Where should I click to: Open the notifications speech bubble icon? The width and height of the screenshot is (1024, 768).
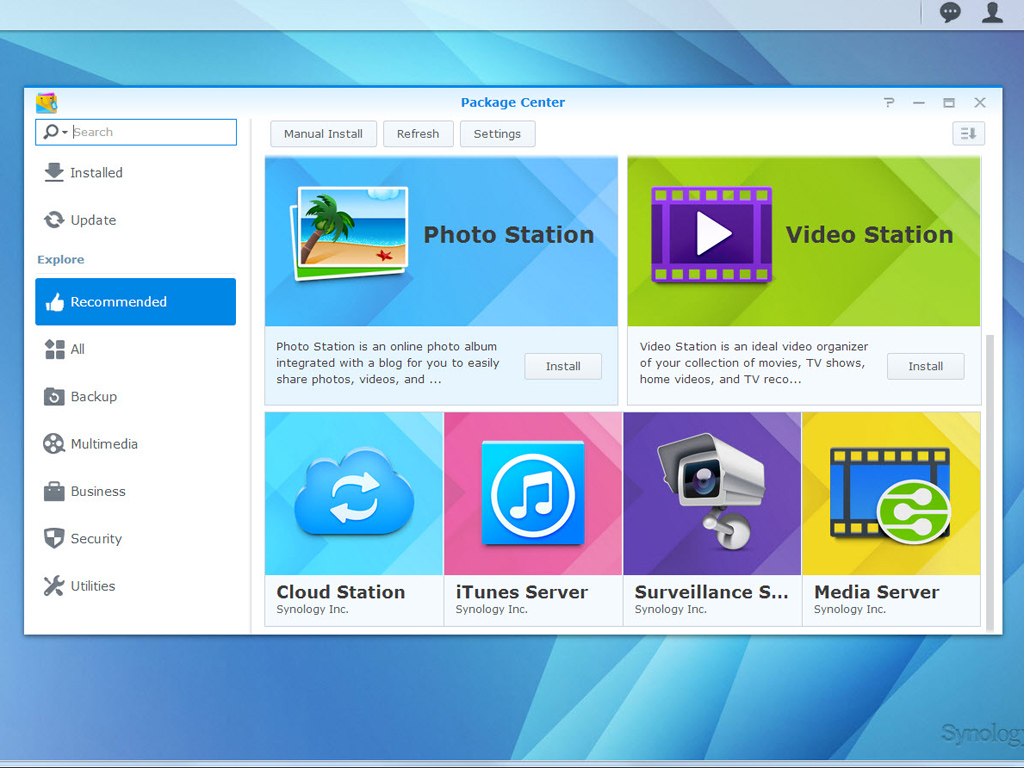(x=950, y=12)
